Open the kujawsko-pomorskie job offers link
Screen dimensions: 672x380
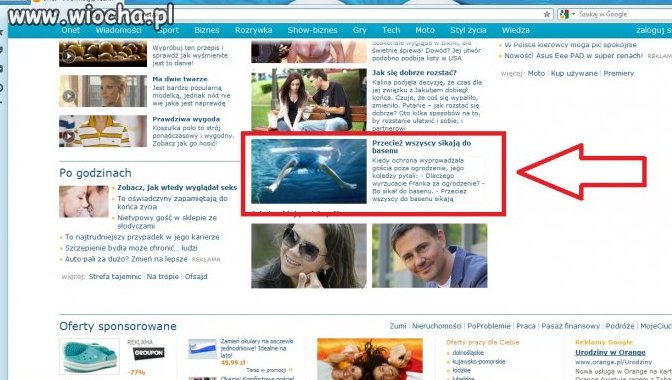coord(478,362)
